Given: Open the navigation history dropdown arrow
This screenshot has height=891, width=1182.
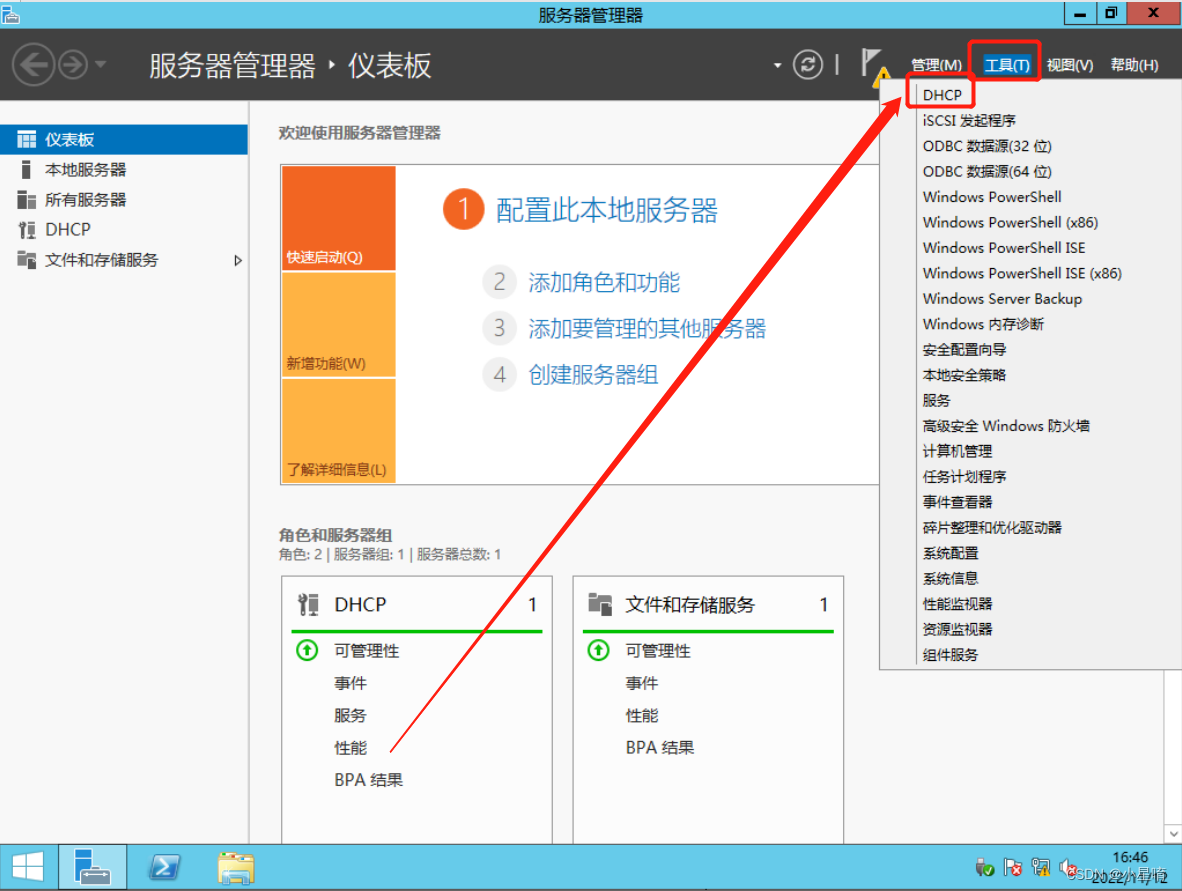Looking at the screenshot, I should [100, 65].
